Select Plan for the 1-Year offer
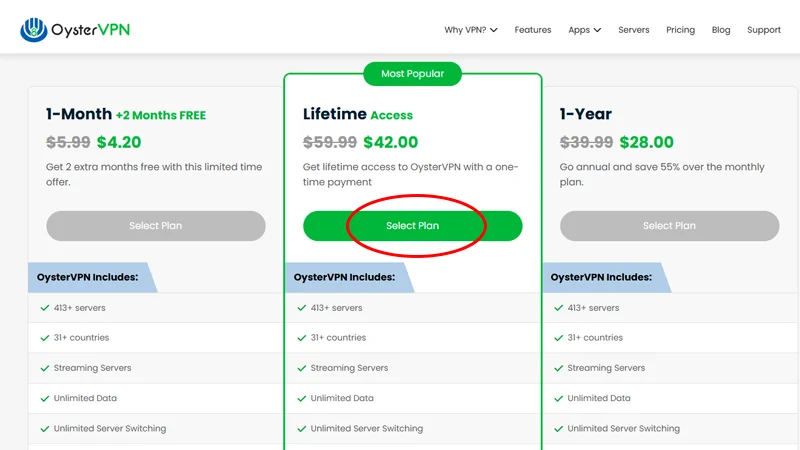The image size is (800, 450). (x=669, y=226)
